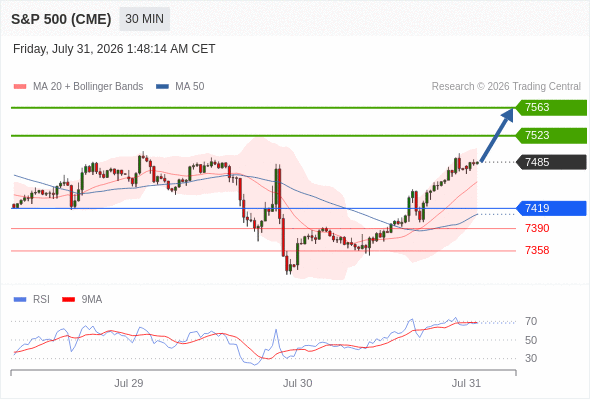Image resolution: width=590 pixels, height=400 pixels.
Task: Click the red 7390 support label
Action: coord(537,228)
